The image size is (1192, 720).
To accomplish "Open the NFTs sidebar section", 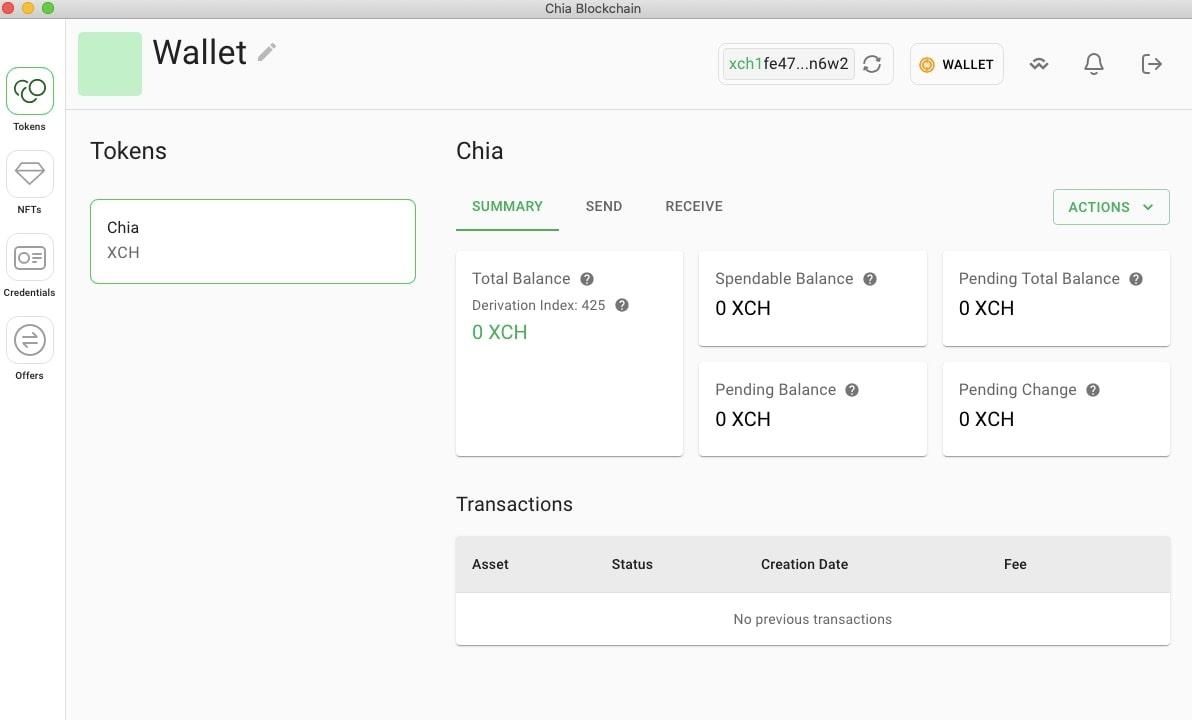I will pos(30,174).
